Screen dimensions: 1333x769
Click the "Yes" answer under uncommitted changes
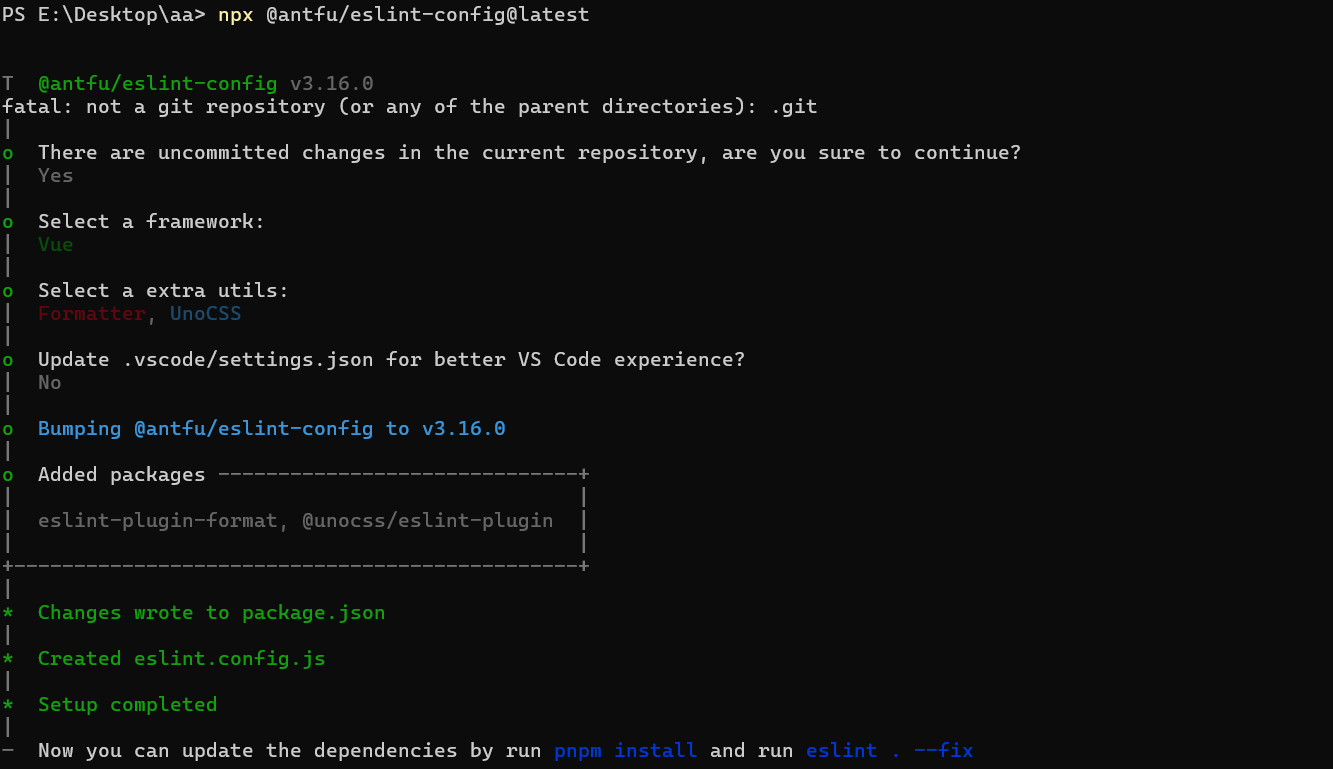[x=56, y=176]
